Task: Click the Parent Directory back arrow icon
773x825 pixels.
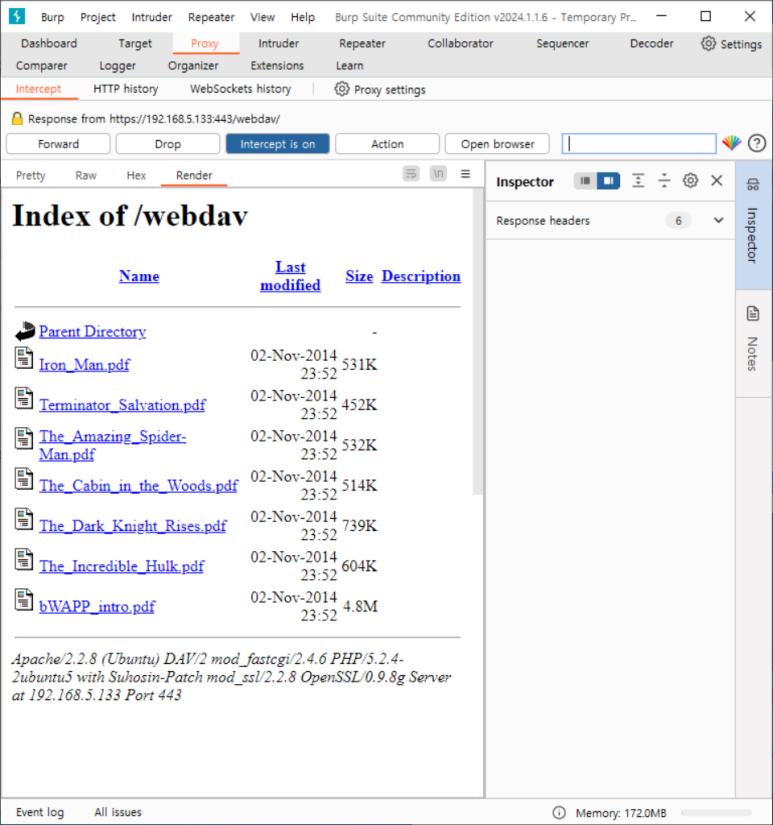Action: point(25,331)
